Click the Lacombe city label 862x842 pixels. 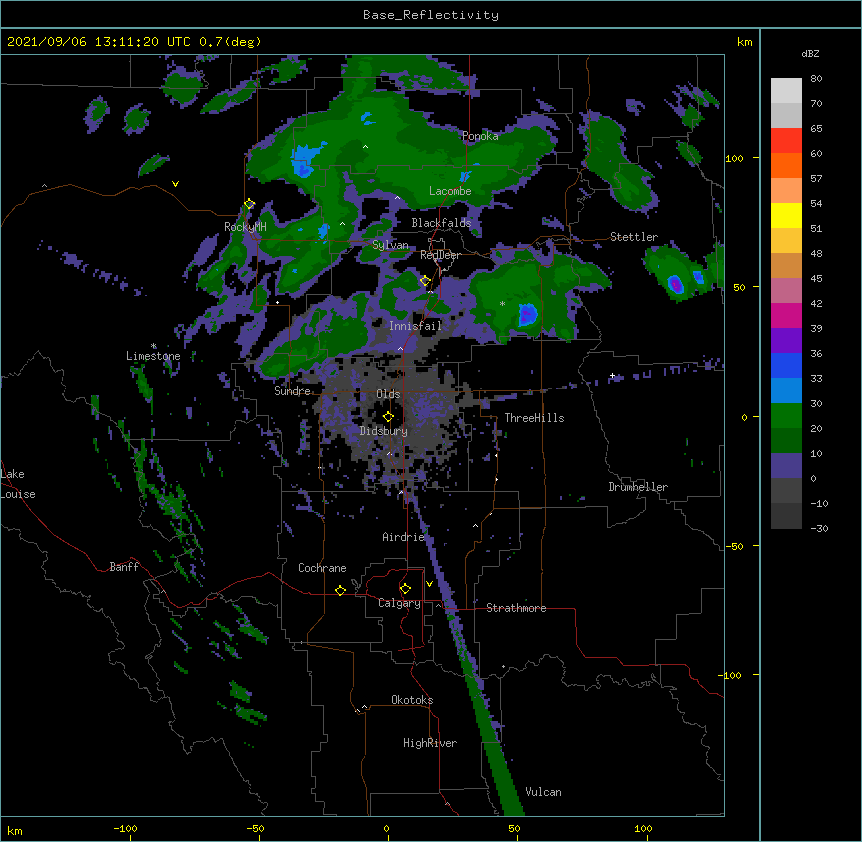tap(450, 191)
